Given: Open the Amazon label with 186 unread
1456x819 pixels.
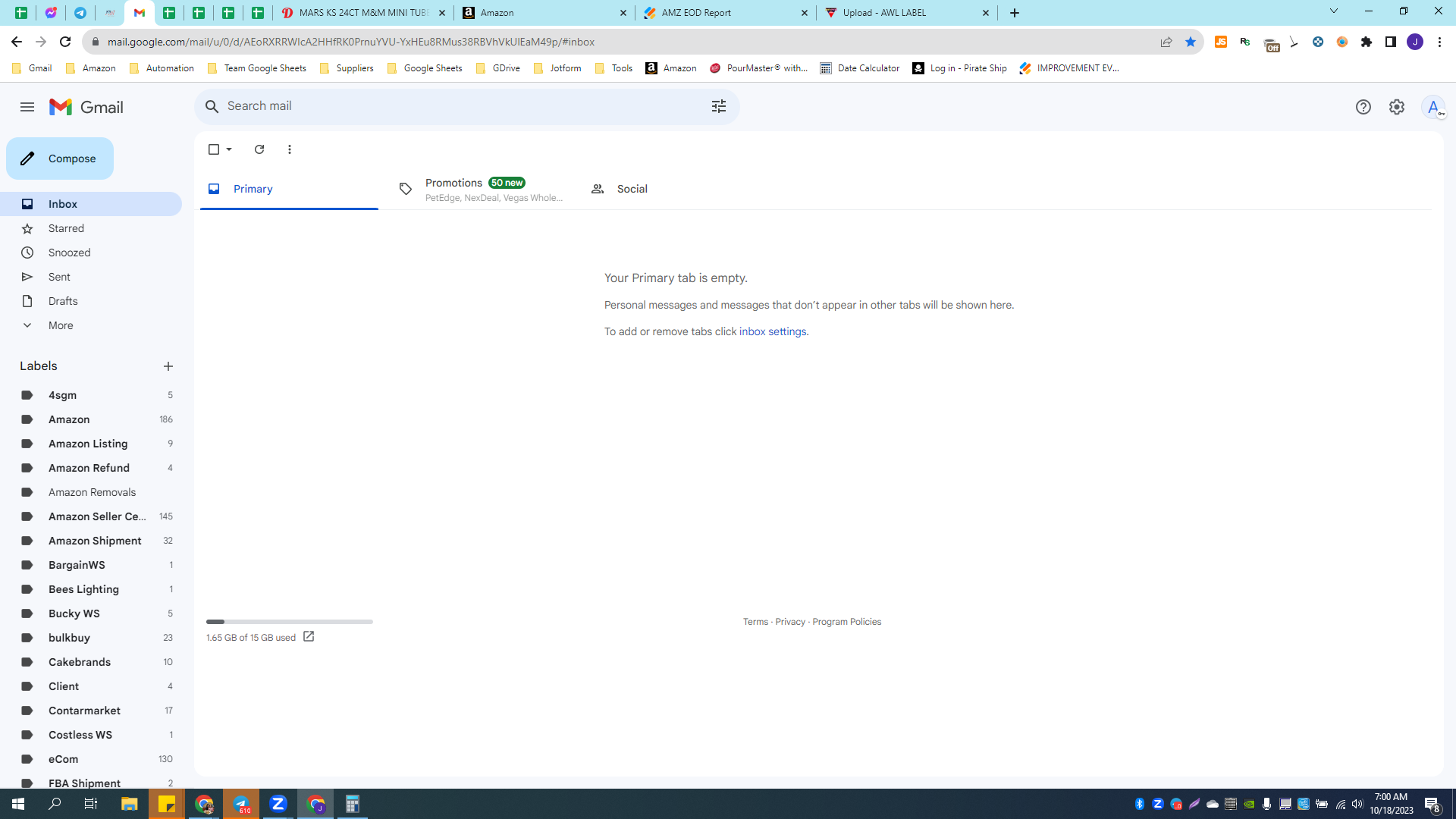Looking at the screenshot, I should tap(91, 419).
